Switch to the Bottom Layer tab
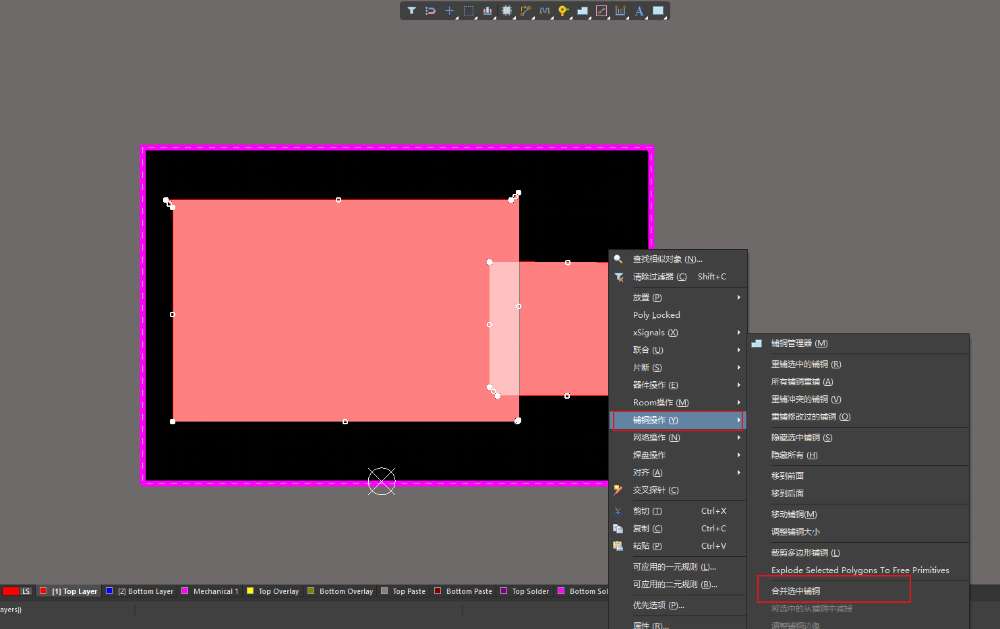The image size is (1000, 629). click(140, 591)
